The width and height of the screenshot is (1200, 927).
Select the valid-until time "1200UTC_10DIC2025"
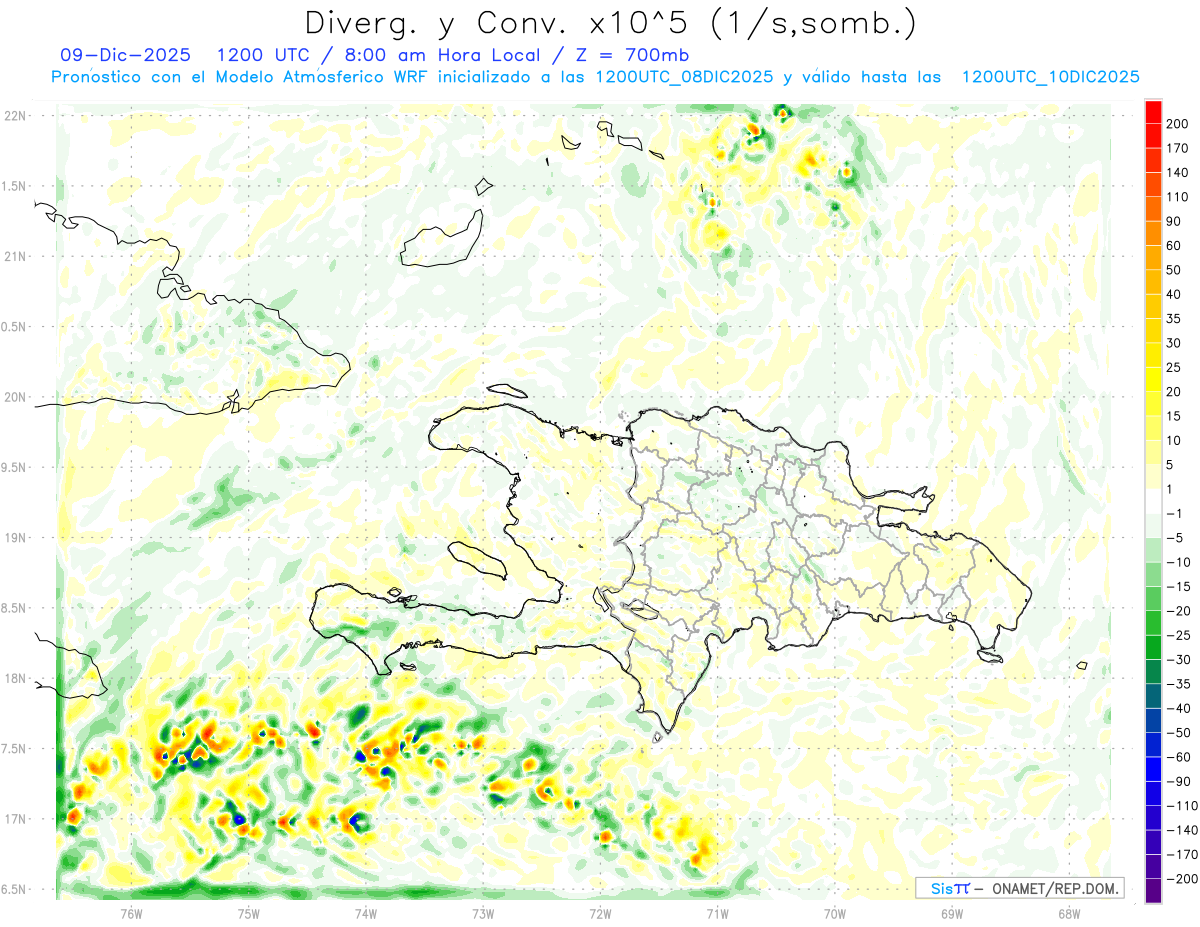[x=1051, y=77]
